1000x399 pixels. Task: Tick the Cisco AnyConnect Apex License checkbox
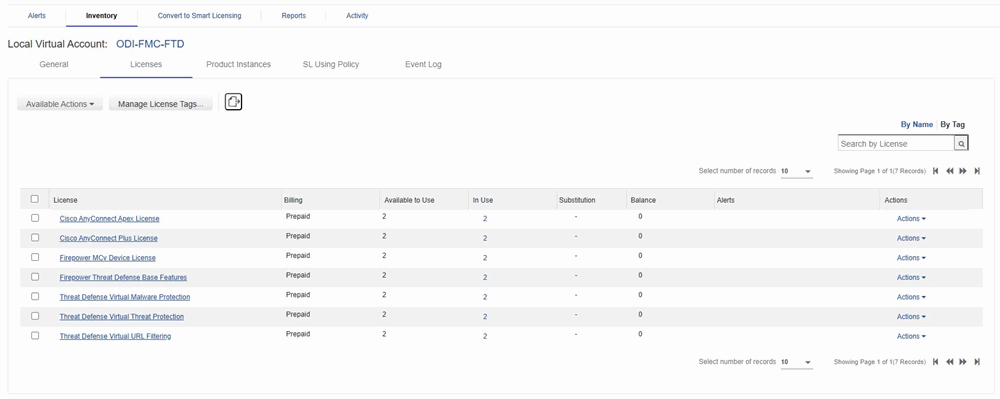click(35, 218)
